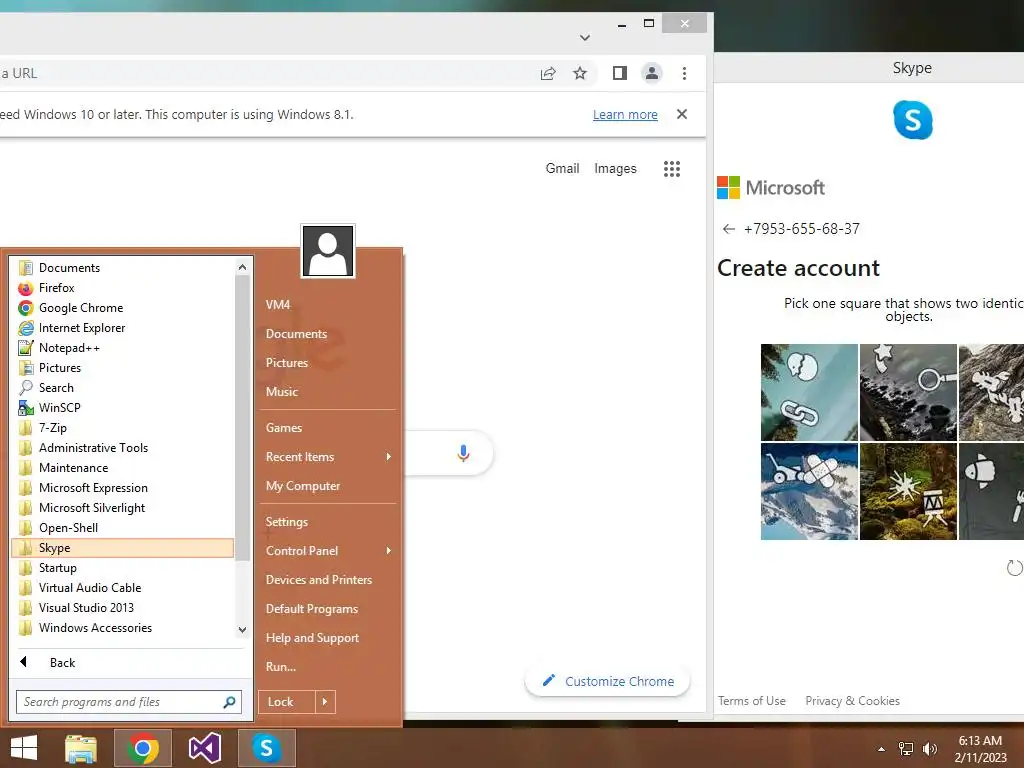The image size is (1024, 768).
Task: Click the Windows Start button on the taskbar
Action: pyautogui.click(x=24, y=748)
